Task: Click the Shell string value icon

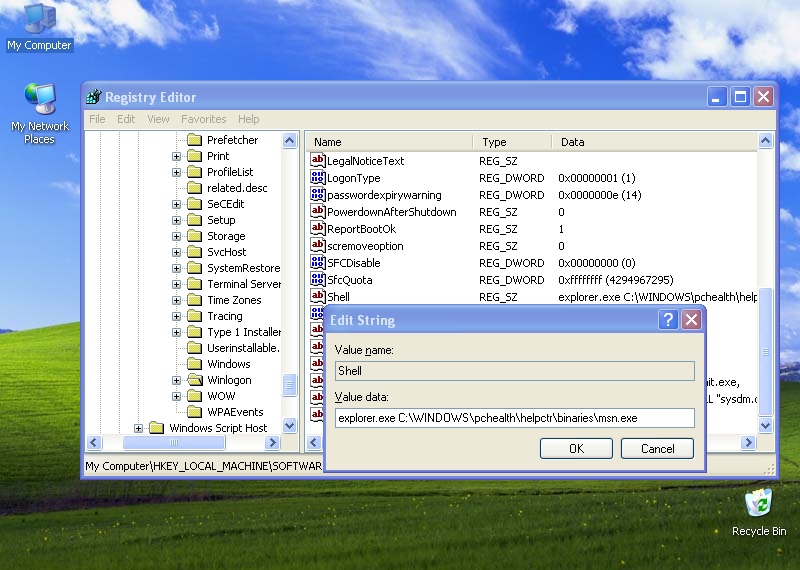Action: click(x=317, y=296)
